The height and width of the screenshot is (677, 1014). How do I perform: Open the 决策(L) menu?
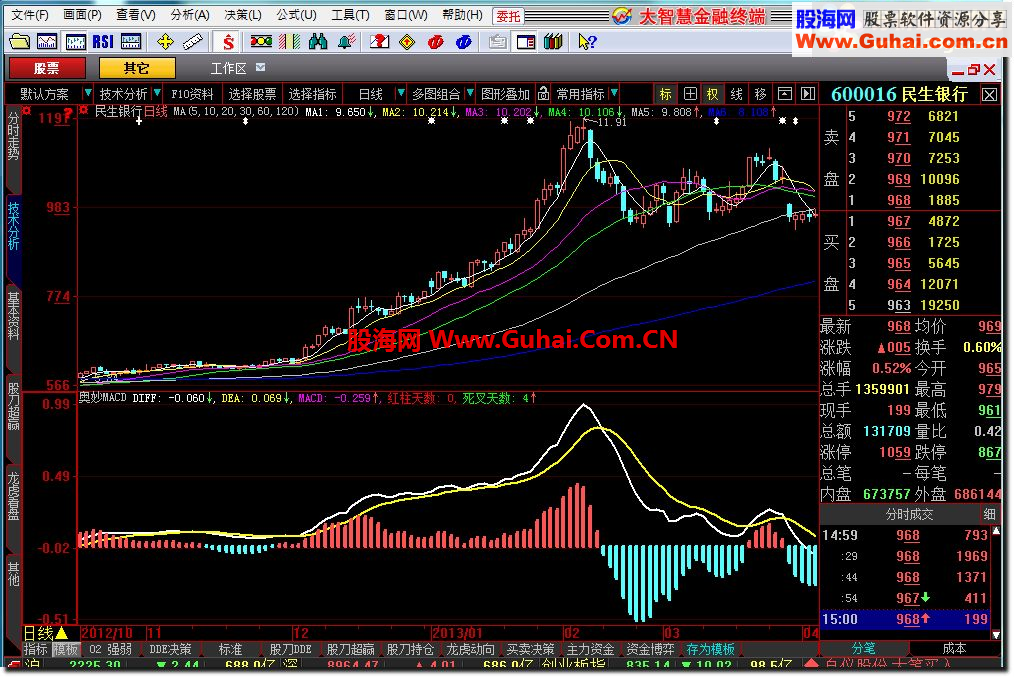click(x=243, y=15)
